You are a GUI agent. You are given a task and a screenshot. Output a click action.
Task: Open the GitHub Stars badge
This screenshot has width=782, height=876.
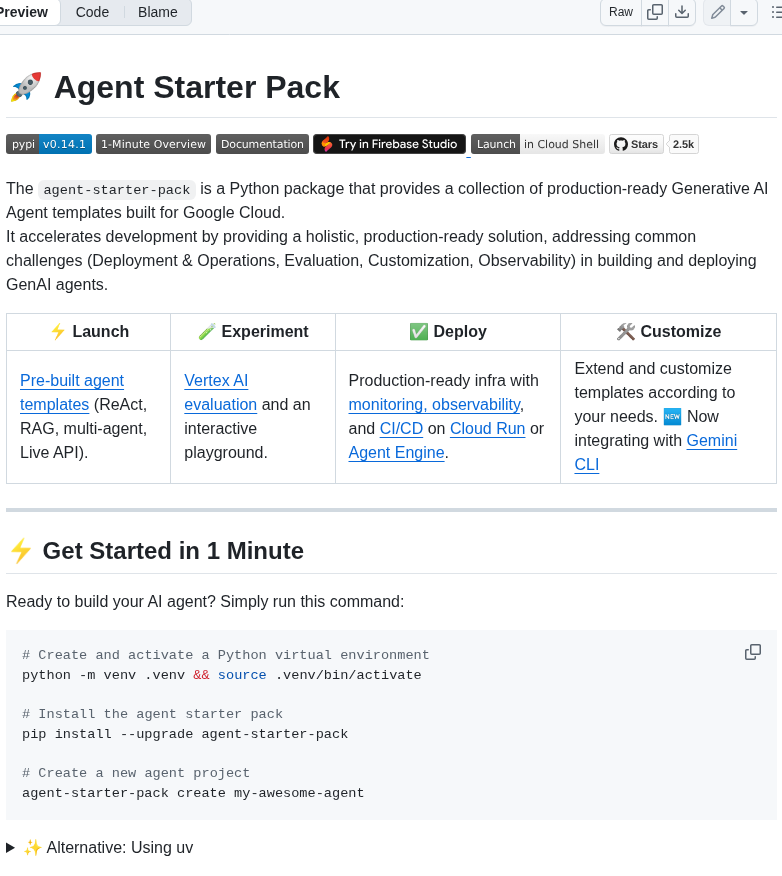click(x=636, y=144)
